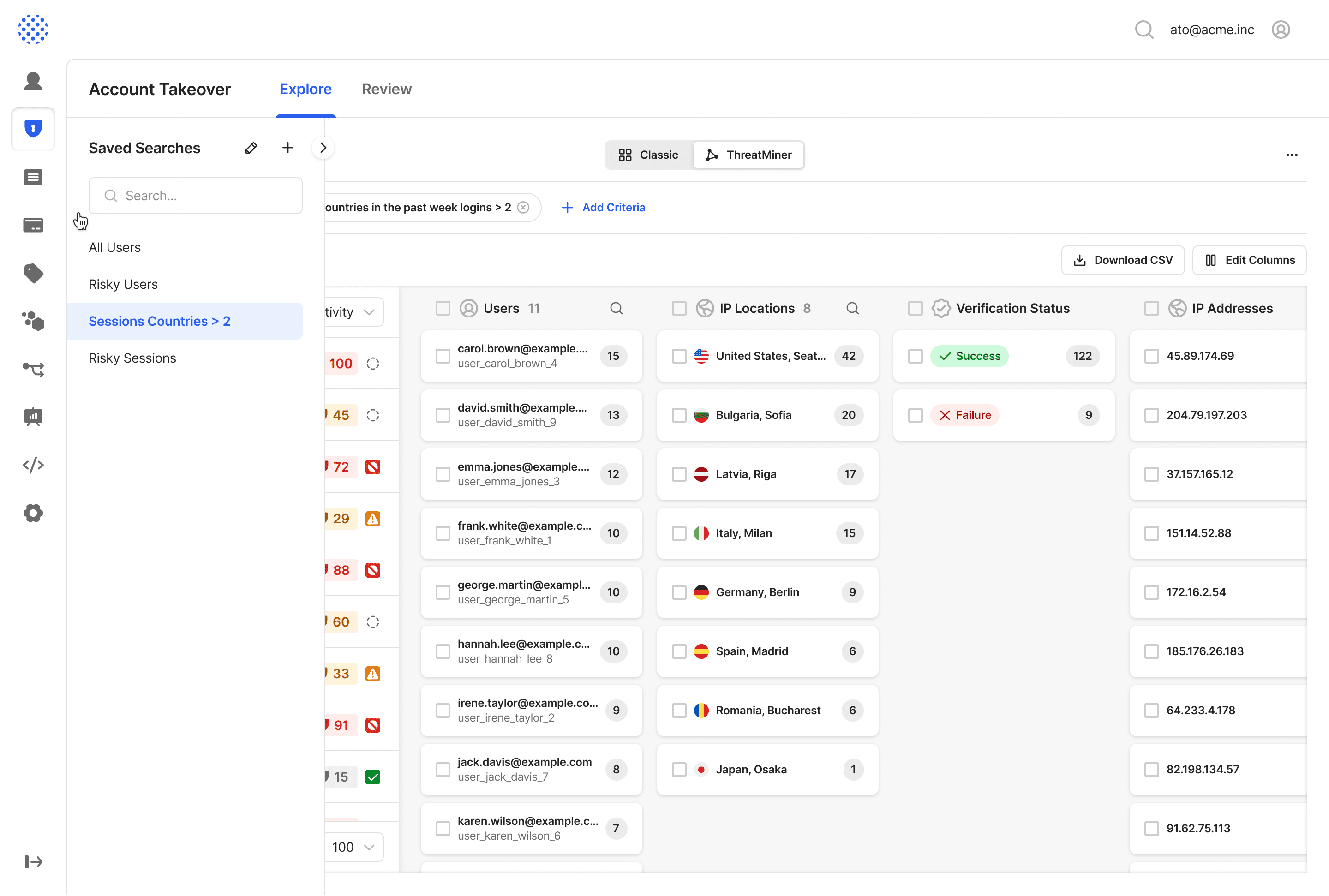Click the user profile avatar icon
The image size is (1329, 896).
pyautogui.click(x=1281, y=30)
